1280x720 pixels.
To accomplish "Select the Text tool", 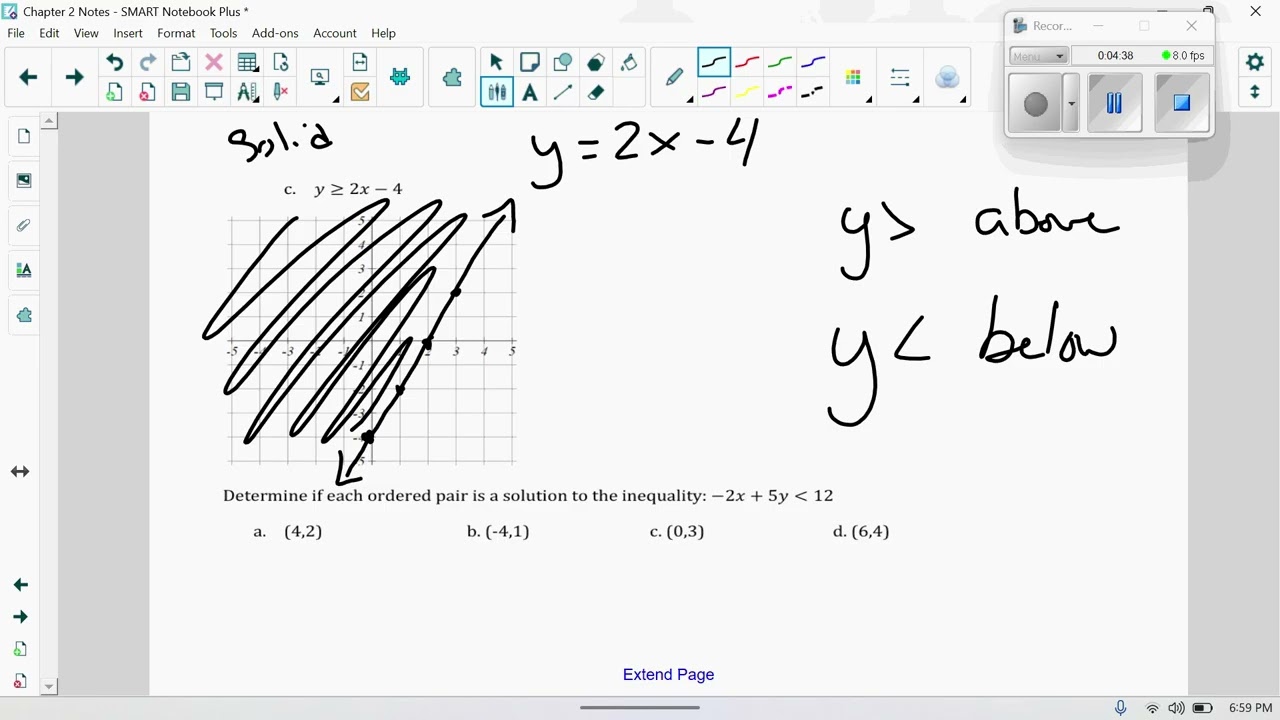I will point(530,93).
